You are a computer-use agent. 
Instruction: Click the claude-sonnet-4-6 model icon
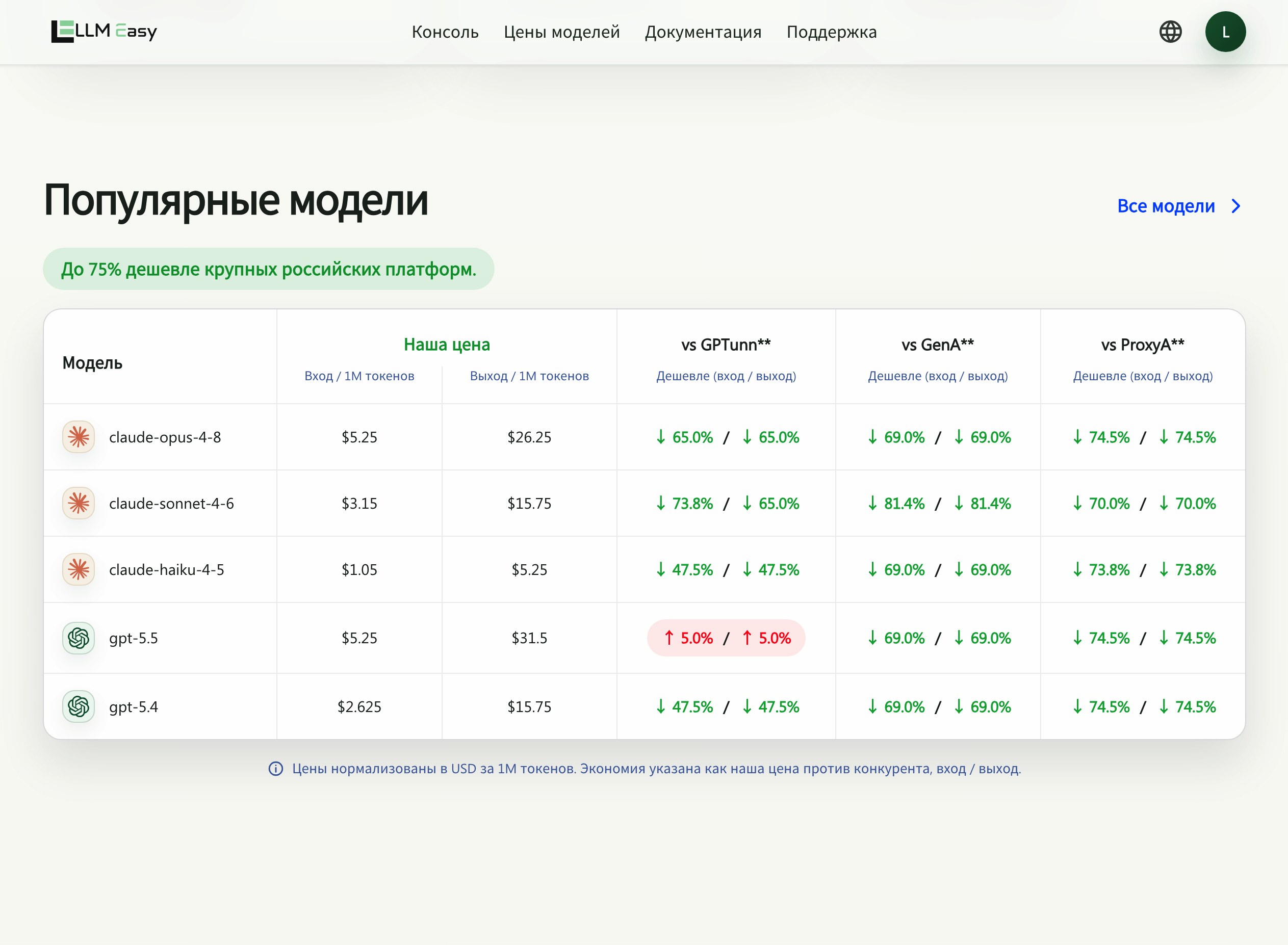coord(79,504)
